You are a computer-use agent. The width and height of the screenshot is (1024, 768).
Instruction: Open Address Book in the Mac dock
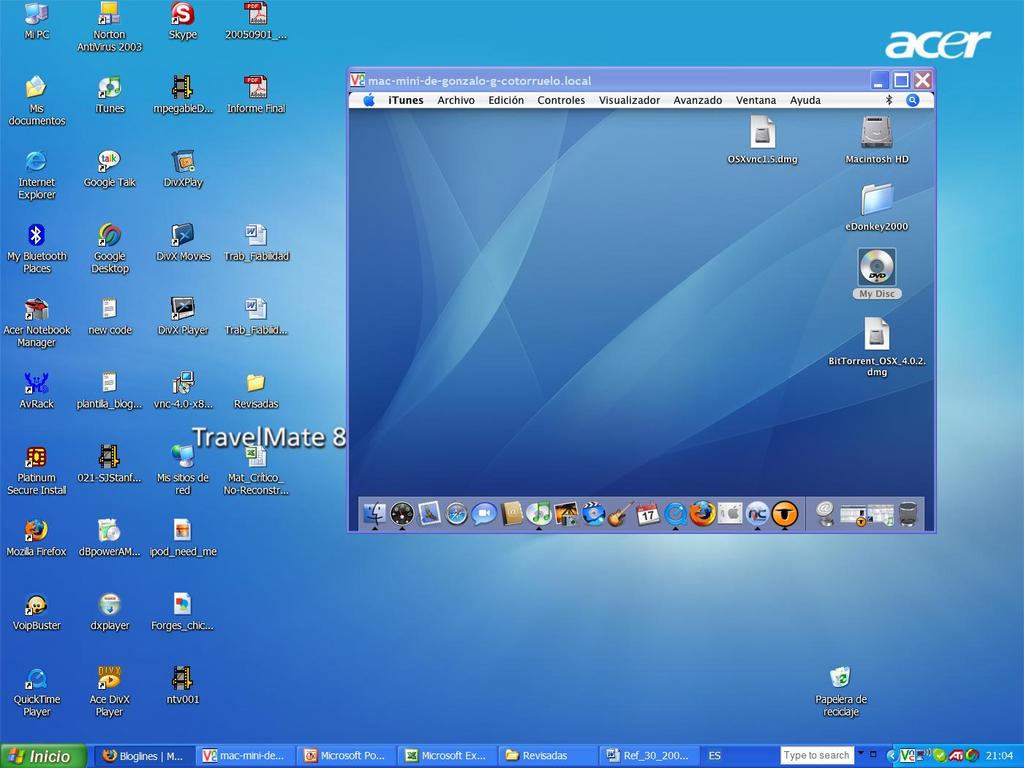(x=511, y=513)
